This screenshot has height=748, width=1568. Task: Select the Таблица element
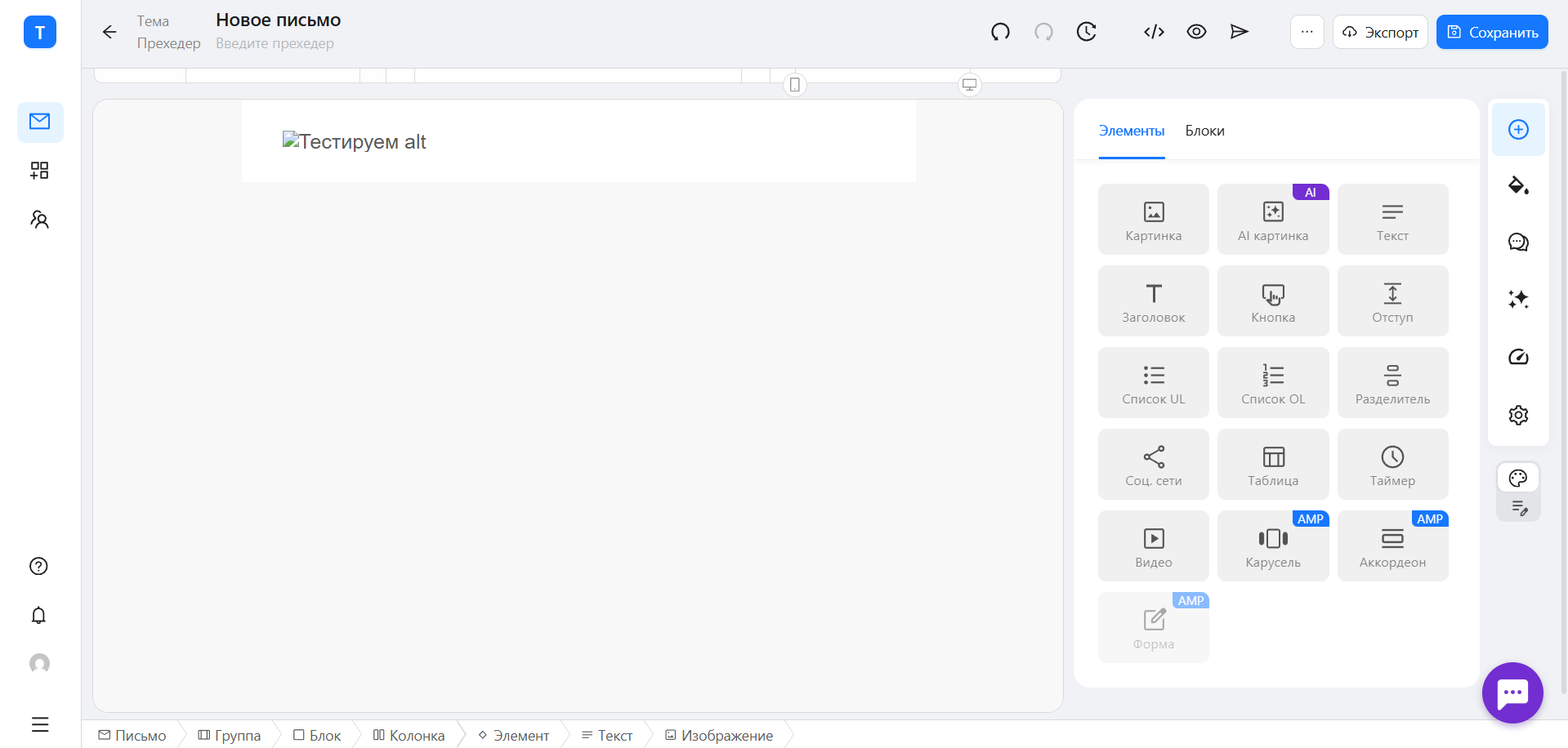pyautogui.click(x=1273, y=464)
